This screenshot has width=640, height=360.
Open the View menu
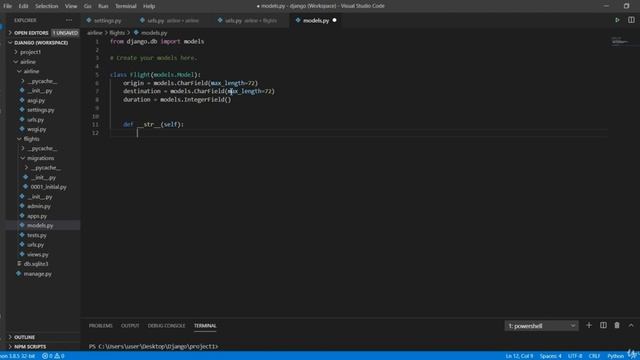(x=71, y=6)
